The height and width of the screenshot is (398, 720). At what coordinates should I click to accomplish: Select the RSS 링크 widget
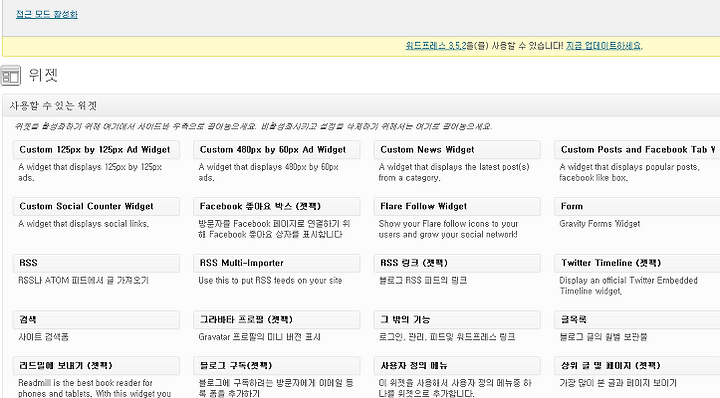(457, 263)
